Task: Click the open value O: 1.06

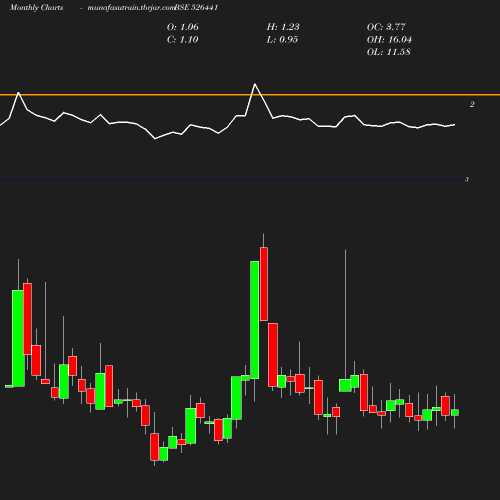Action: pyautogui.click(x=183, y=27)
